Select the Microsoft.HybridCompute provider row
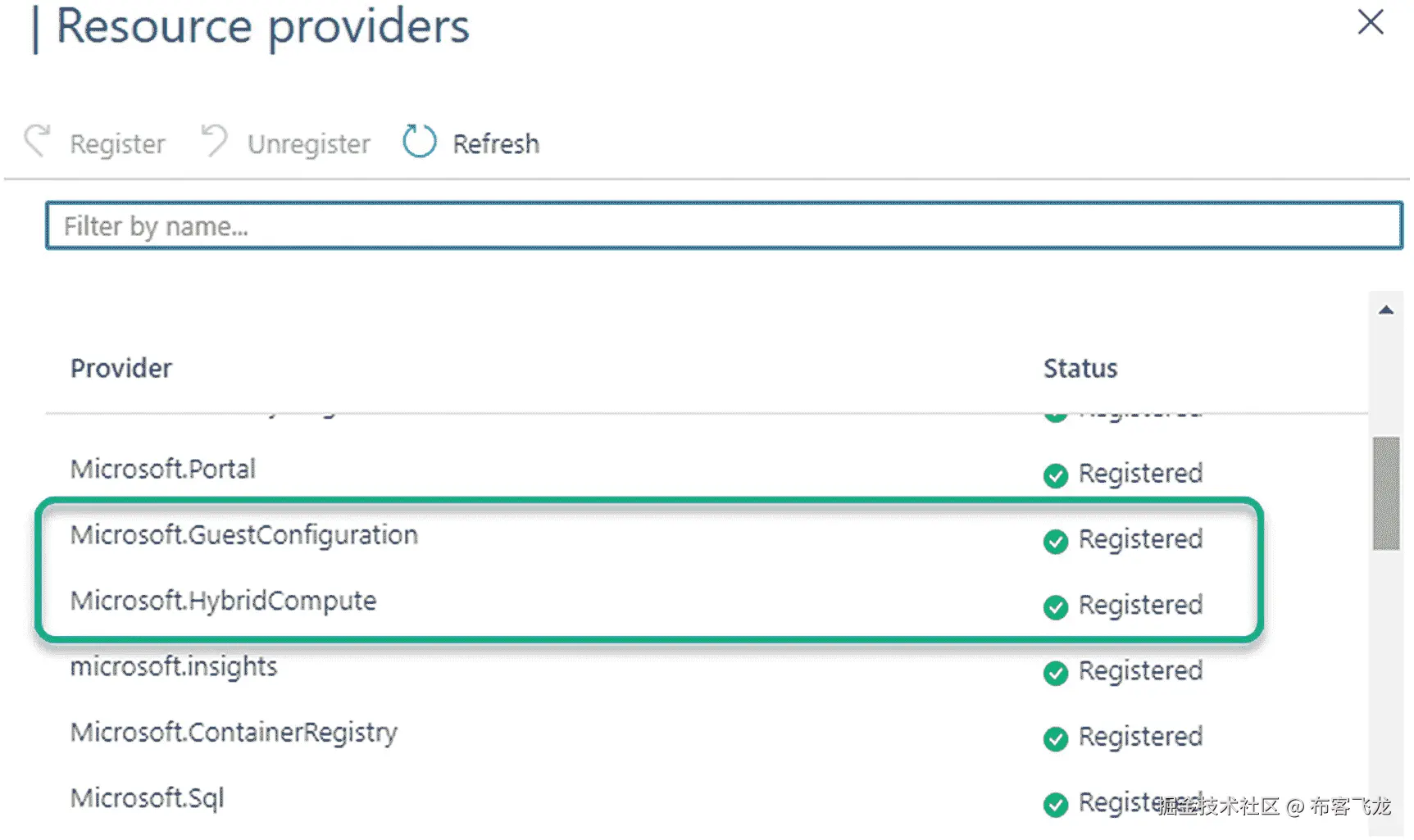 223,601
